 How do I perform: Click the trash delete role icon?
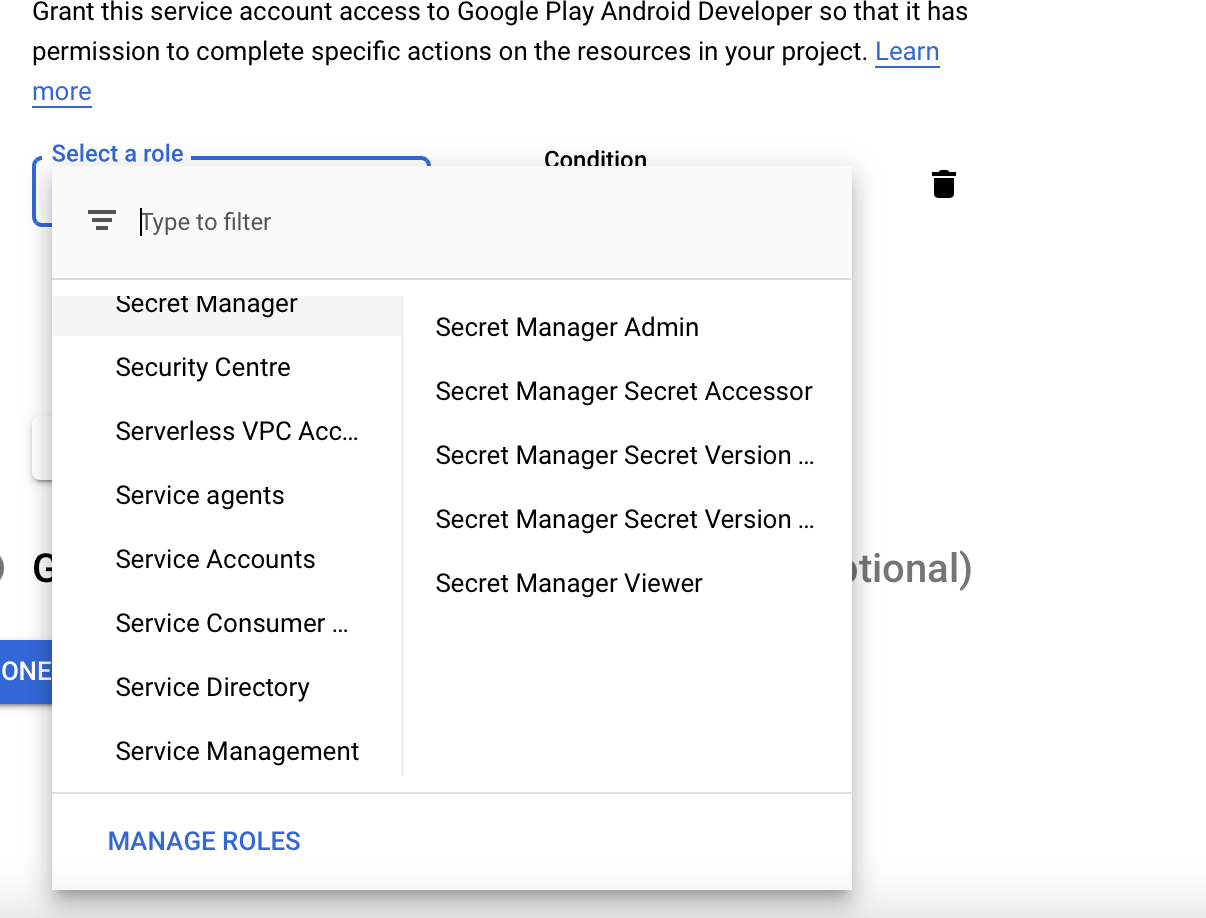tap(943, 184)
